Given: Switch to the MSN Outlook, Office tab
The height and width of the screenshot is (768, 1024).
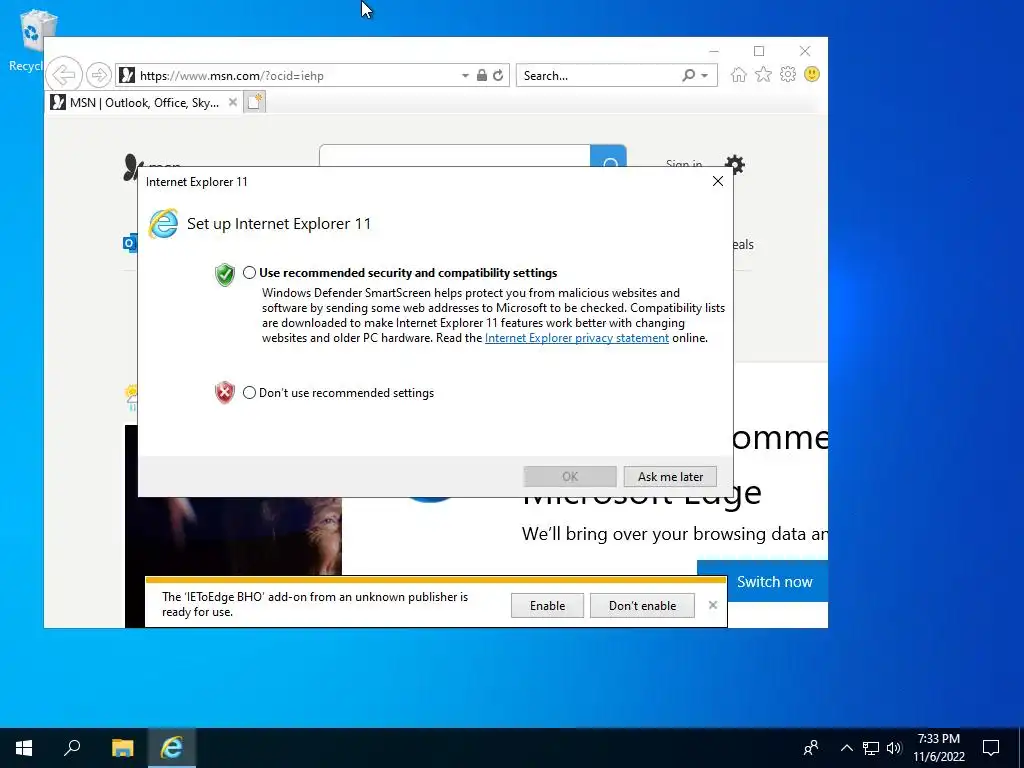Looking at the screenshot, I should click(144, 103).
